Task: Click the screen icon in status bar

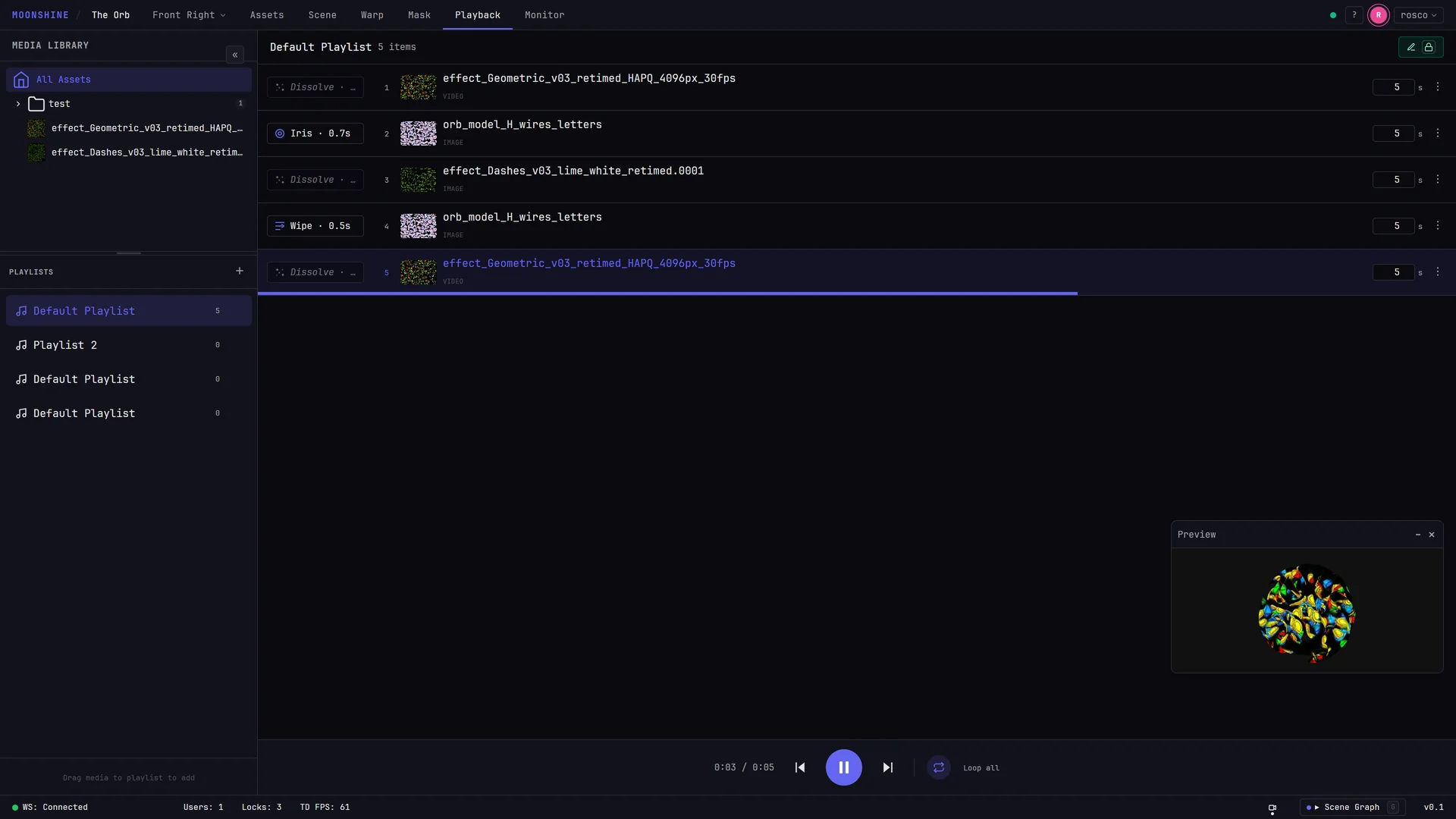Action: tap(1272, 808)
